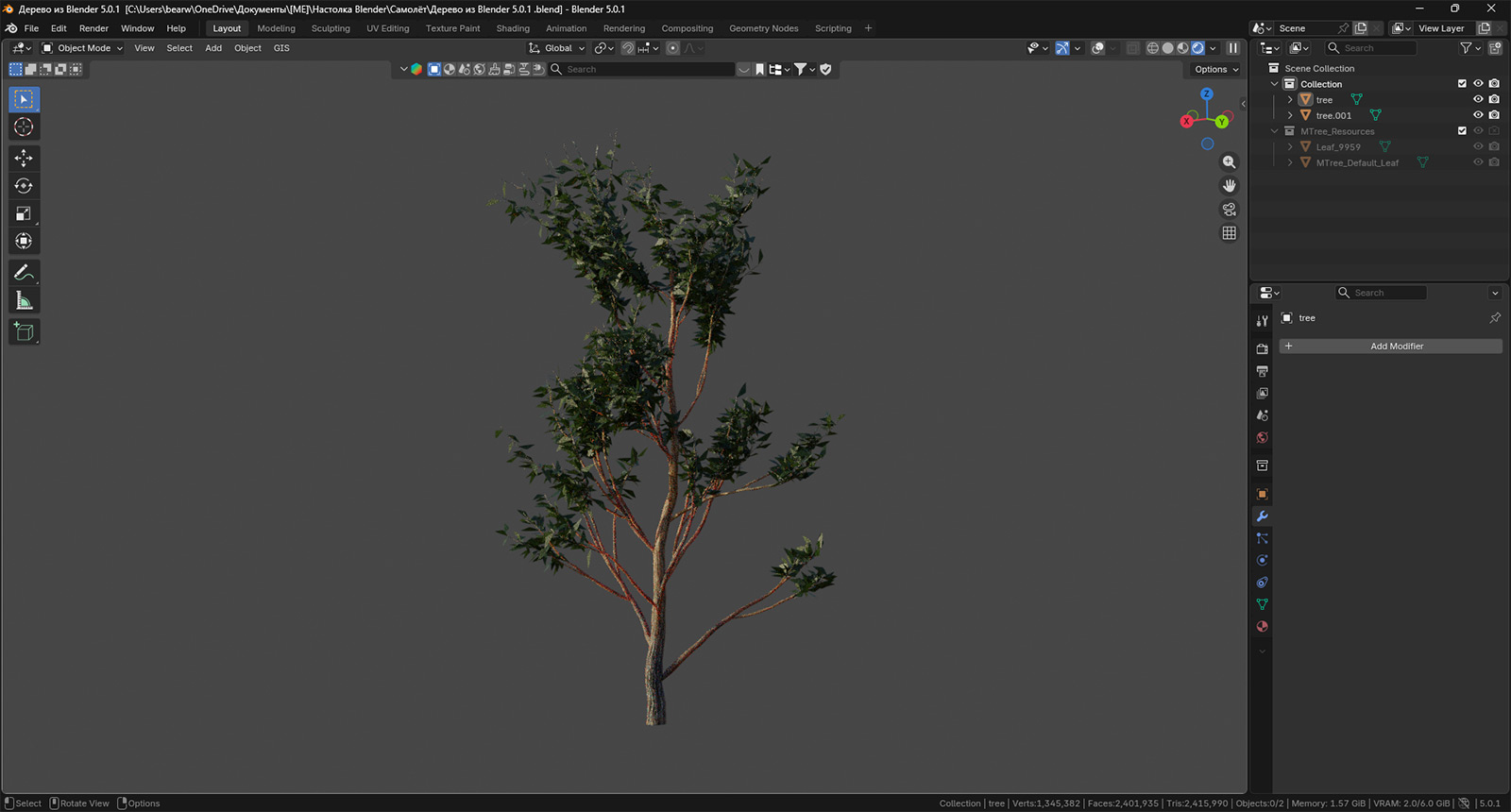The width and height of the screenshot is (1511, 812).
Task: Expand the tree.001 outliner item
Action: (x=1290, y=115)
